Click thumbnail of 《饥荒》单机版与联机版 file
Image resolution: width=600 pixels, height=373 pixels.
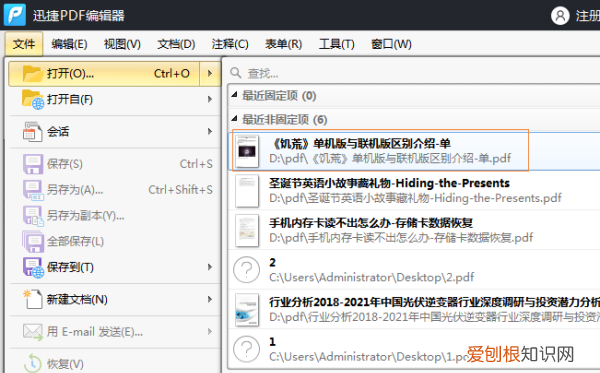247,151
